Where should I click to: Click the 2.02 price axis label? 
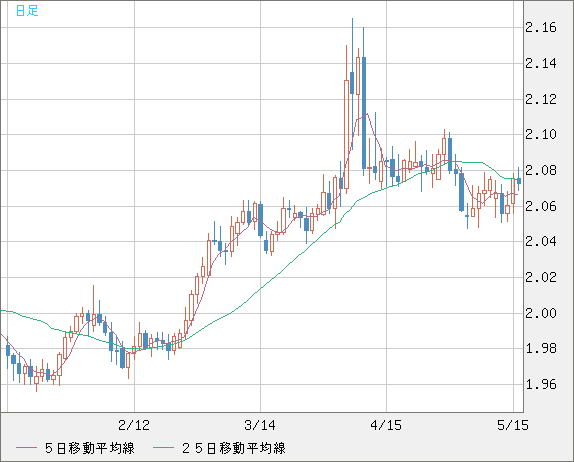(541, 277)
